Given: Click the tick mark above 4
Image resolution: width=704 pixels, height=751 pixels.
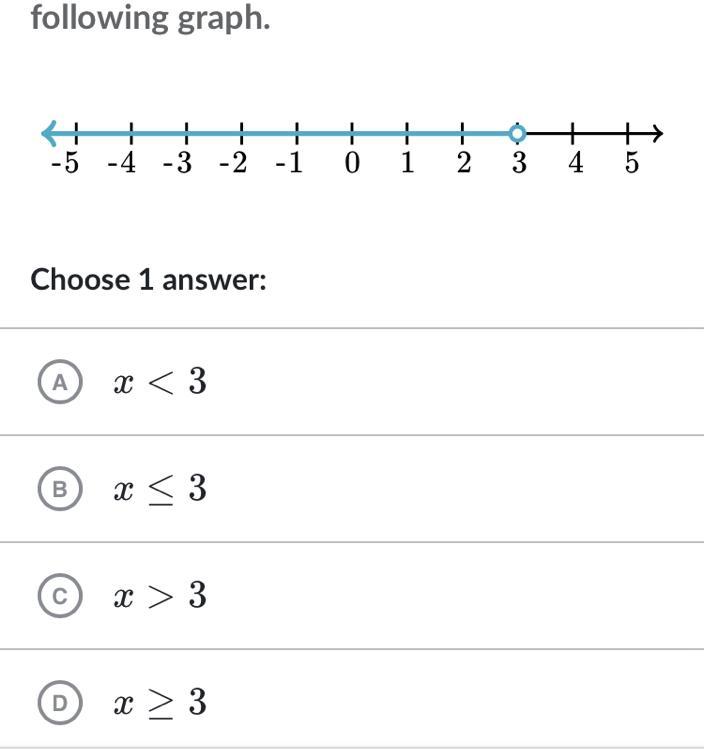Looking at the screenshot, I should click(x=574, y=133).
